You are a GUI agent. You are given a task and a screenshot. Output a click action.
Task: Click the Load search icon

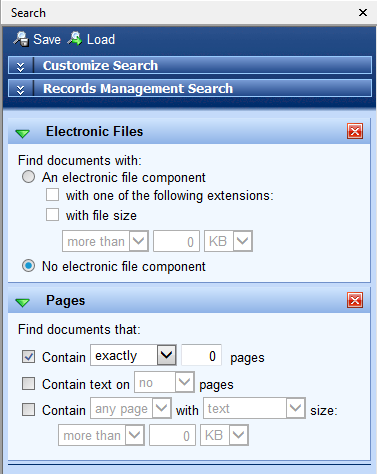(75, 39)
